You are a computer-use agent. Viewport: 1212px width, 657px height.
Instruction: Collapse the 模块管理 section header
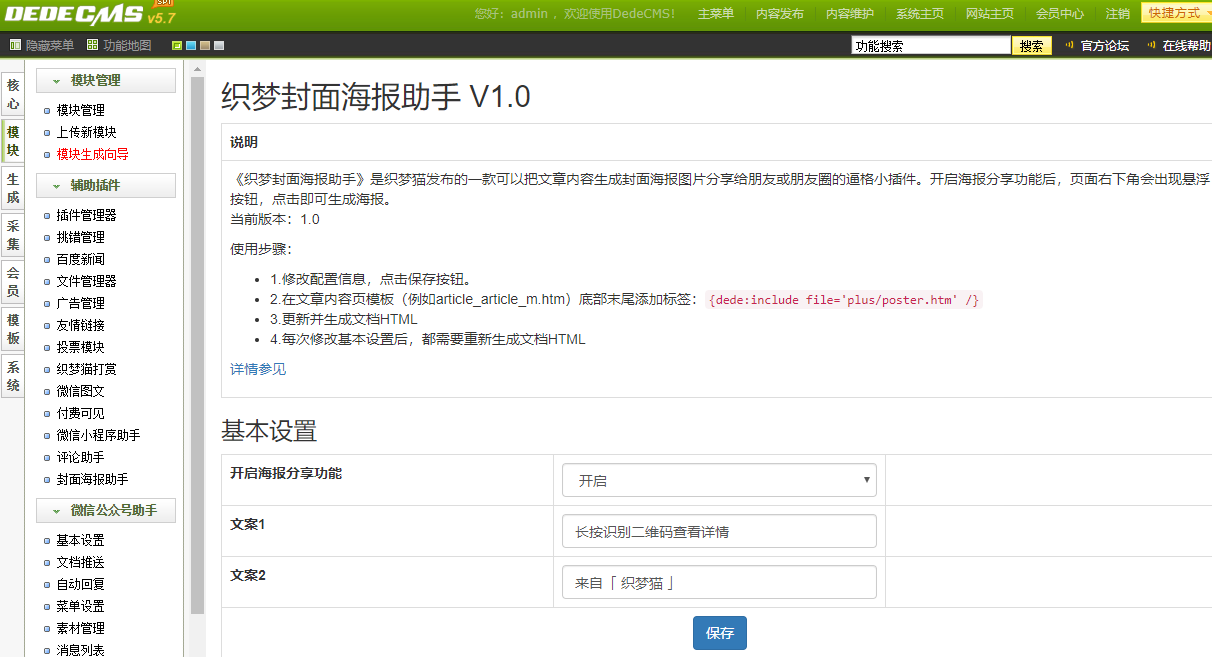click(106, 80)
